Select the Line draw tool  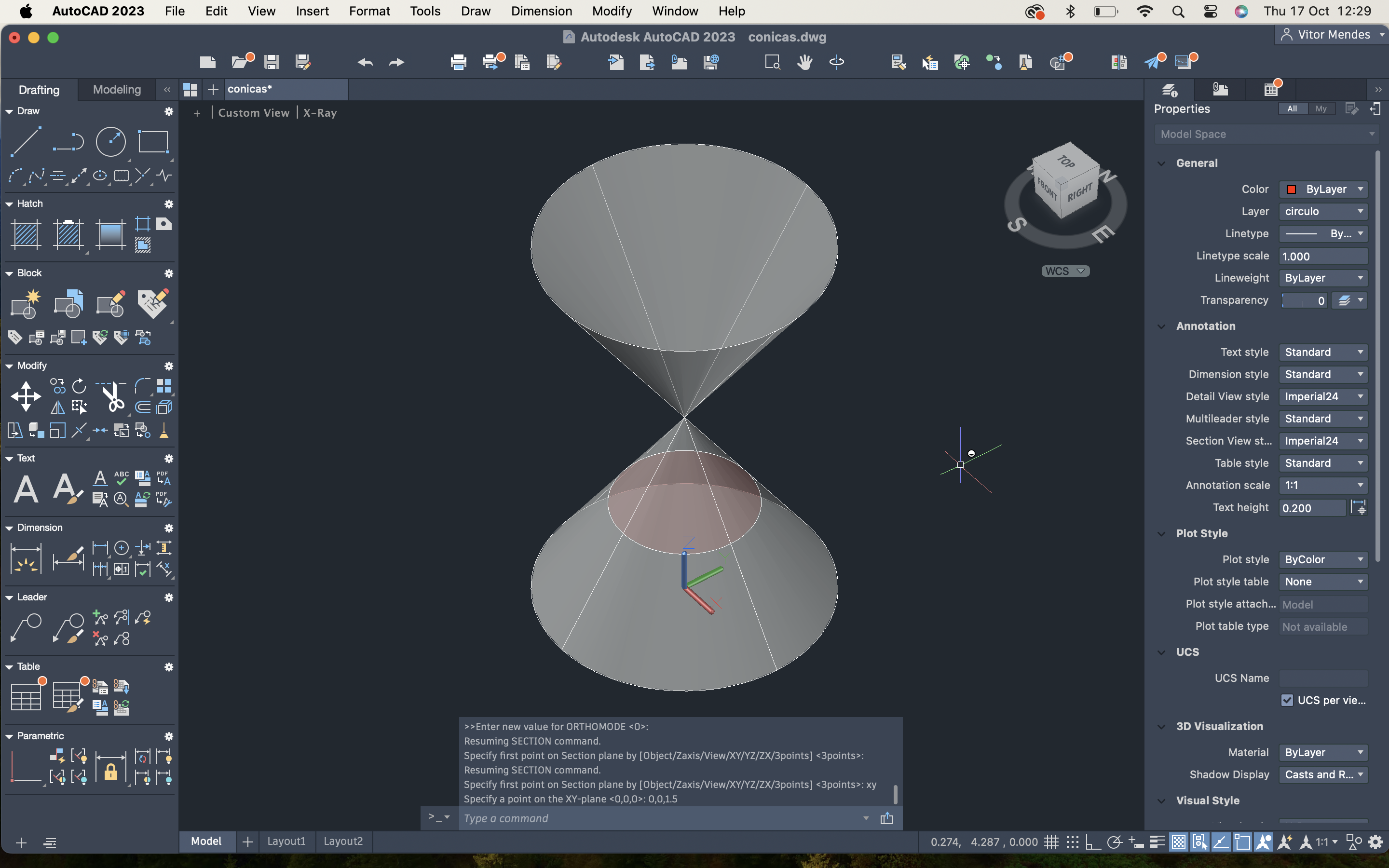26,142
